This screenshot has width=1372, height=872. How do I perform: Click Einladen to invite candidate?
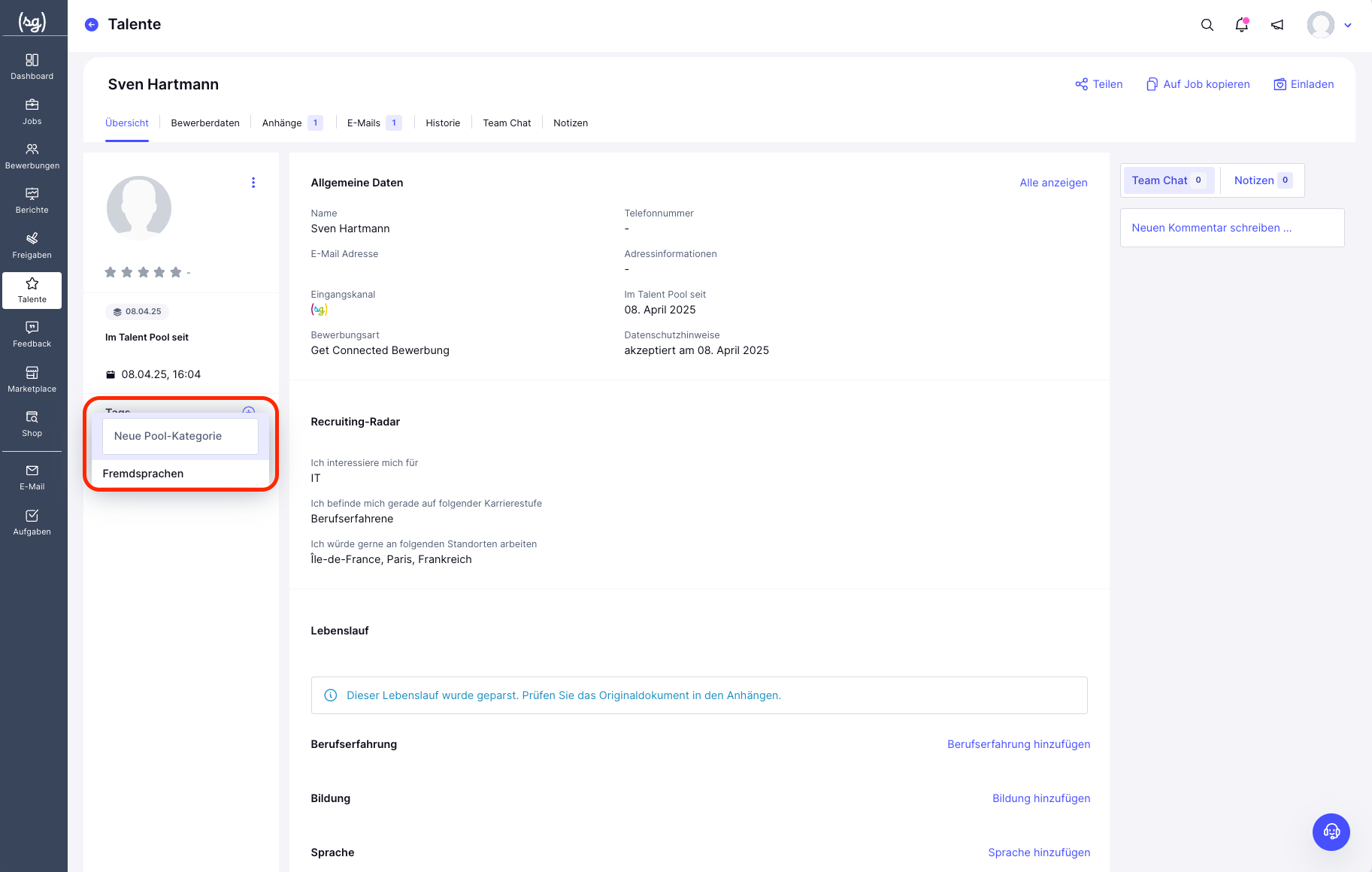(x=1304, y=84)
